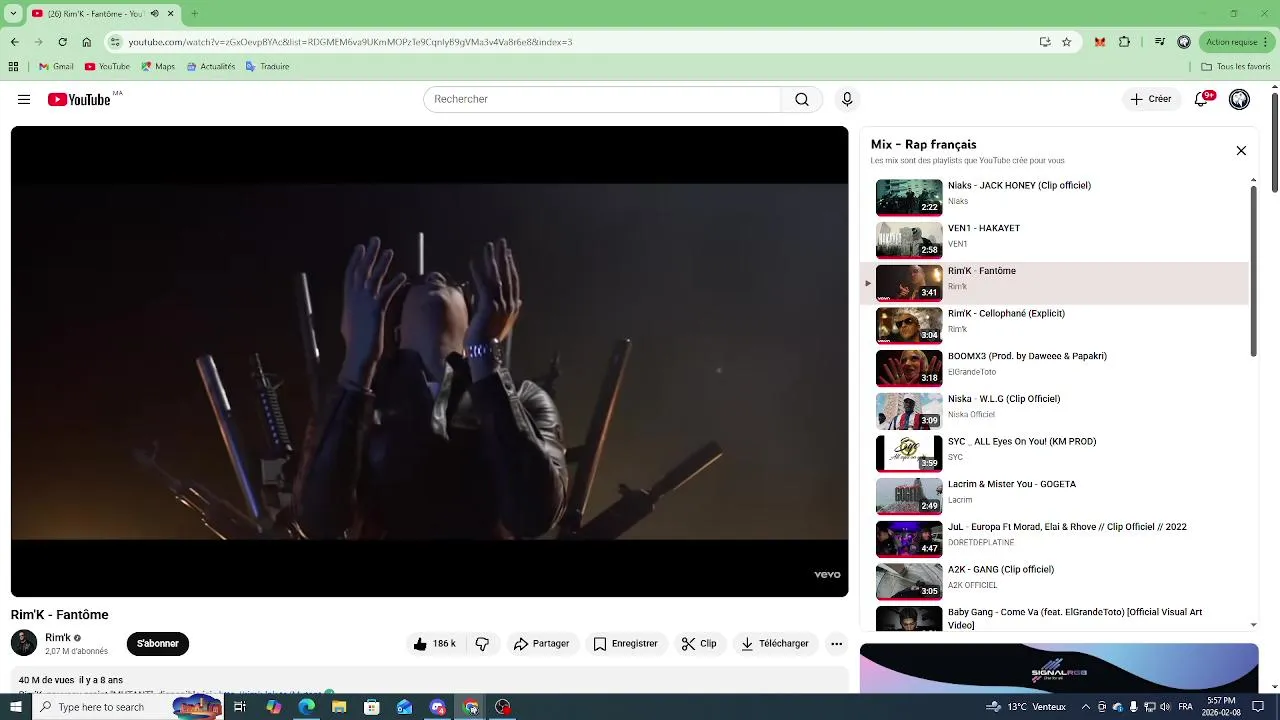The image size is (1280, 720).
Task: Select Lacrim & Mister You - GOGETA
Action: pyautogui.click(x=1055, y=497)
